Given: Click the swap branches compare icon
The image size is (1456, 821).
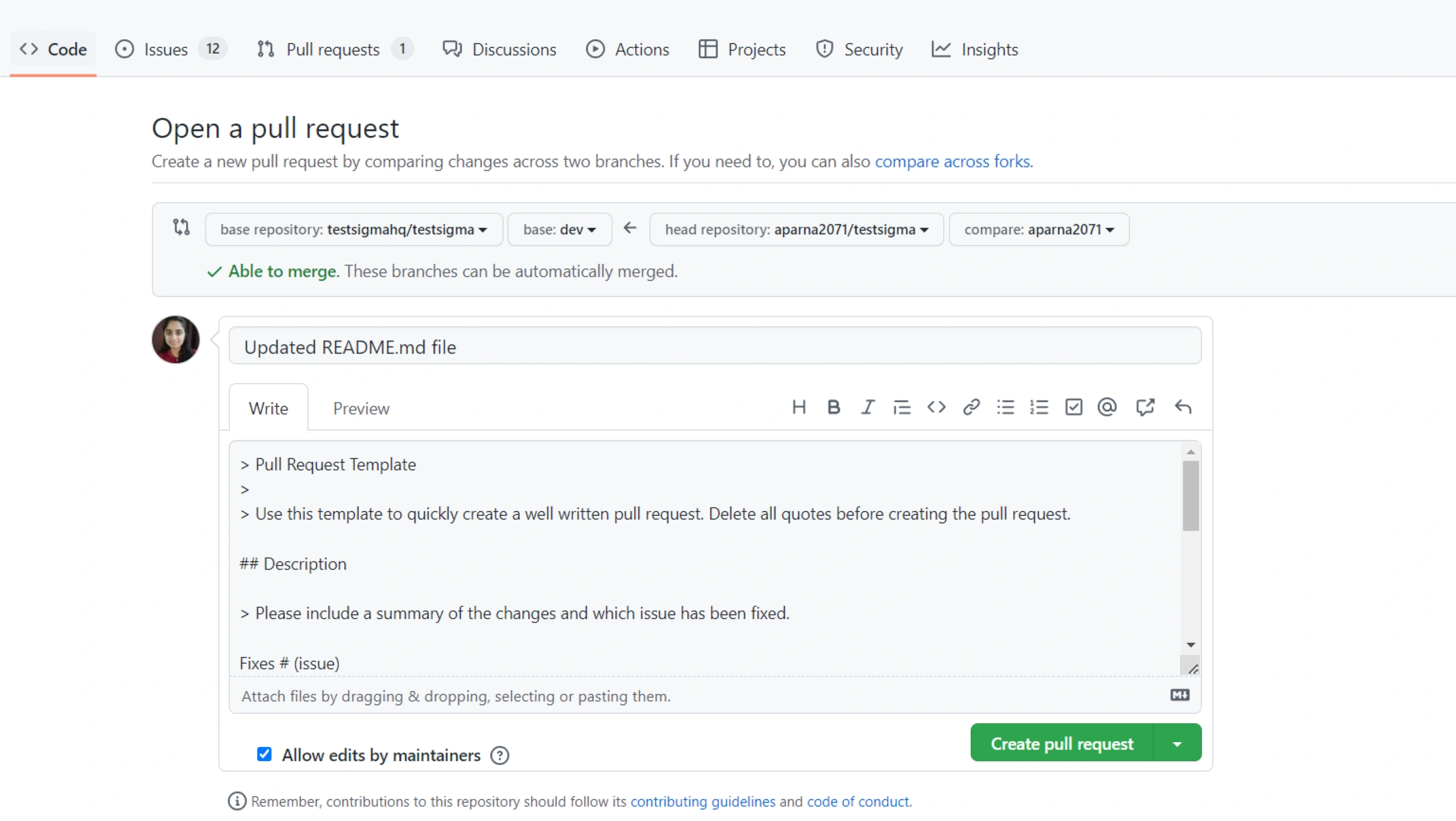Looking at the screenshot, I should (x=181, y=227).
